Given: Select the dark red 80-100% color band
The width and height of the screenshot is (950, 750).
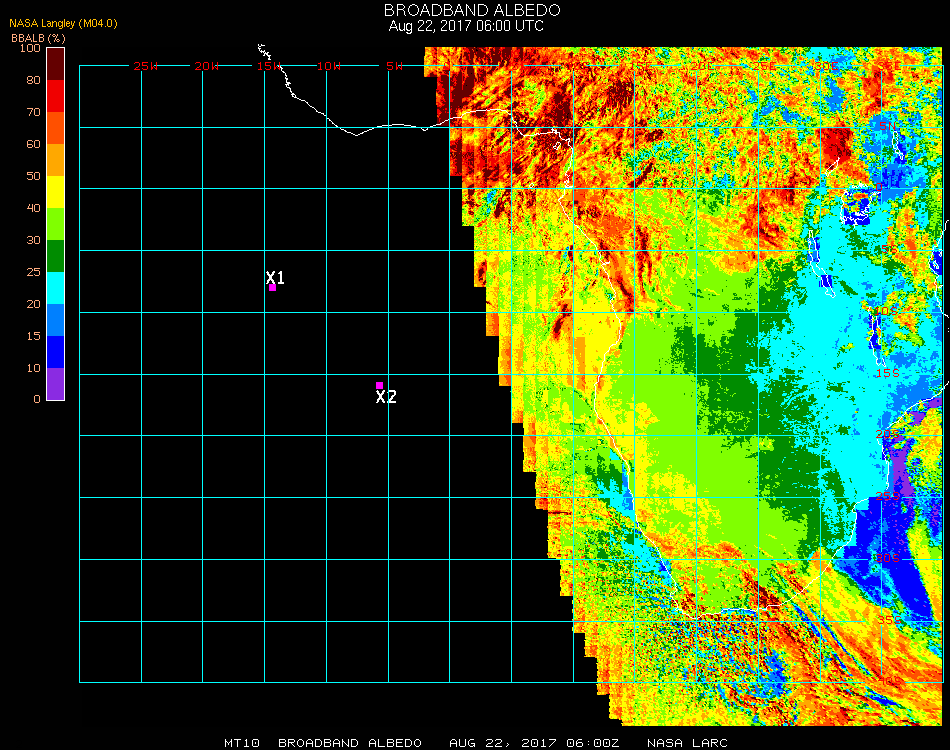Looking at the screenshot, I should [56, 63].
